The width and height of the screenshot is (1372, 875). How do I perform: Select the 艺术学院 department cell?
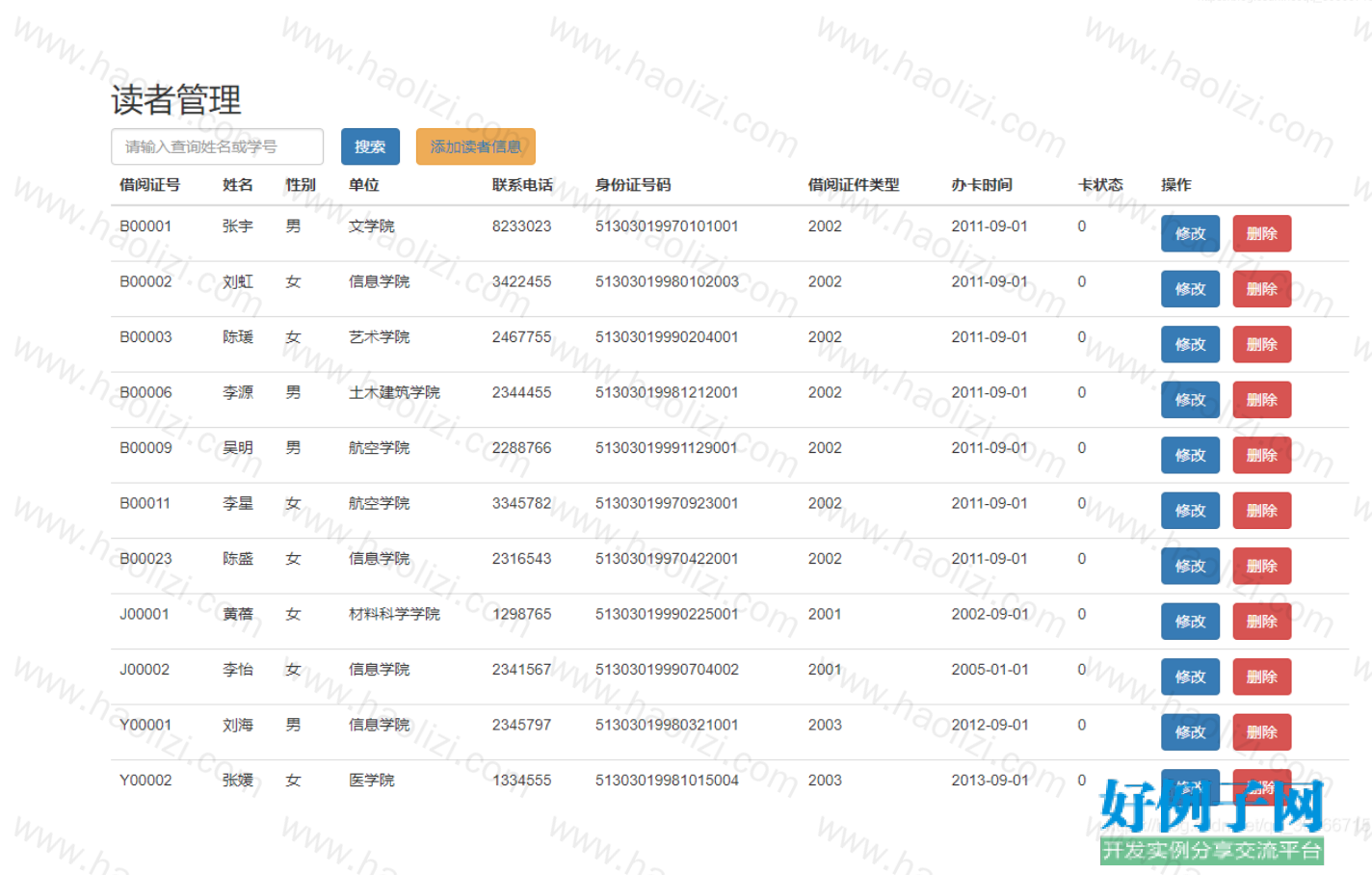[380, 337]
